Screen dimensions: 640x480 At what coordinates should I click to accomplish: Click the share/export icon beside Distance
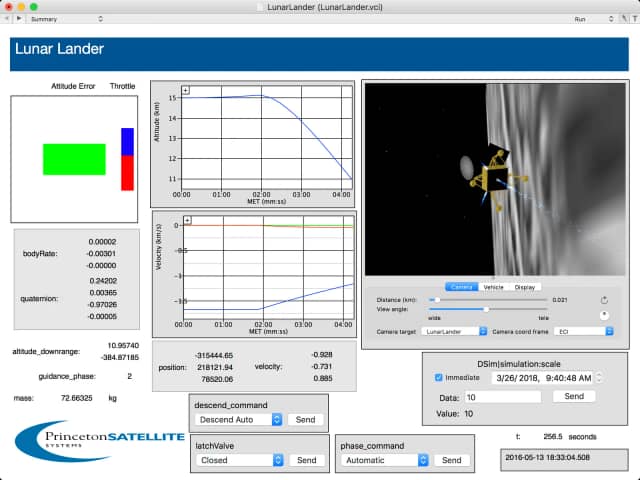(x=604, y=300)
